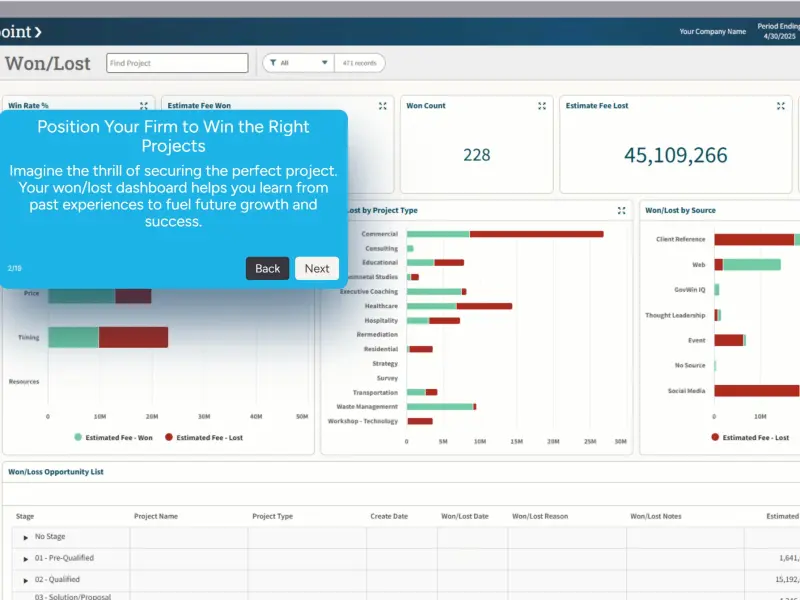Maximize the Won Count card

click(x=542, y=106)
